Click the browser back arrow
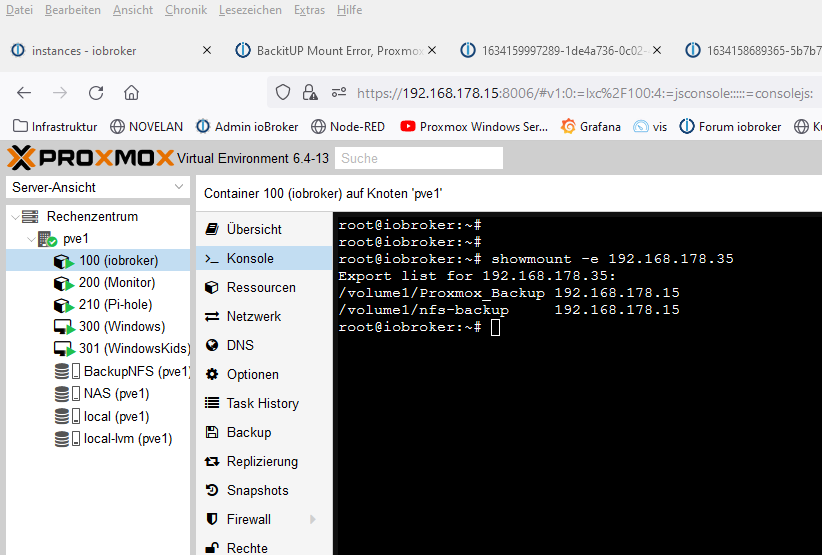This screenshot has height=555, width=822. pos(24,93)
